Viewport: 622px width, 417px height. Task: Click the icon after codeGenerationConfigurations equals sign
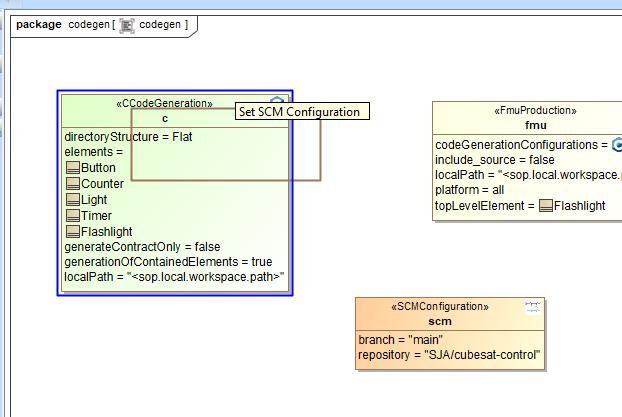click(617, 145)
